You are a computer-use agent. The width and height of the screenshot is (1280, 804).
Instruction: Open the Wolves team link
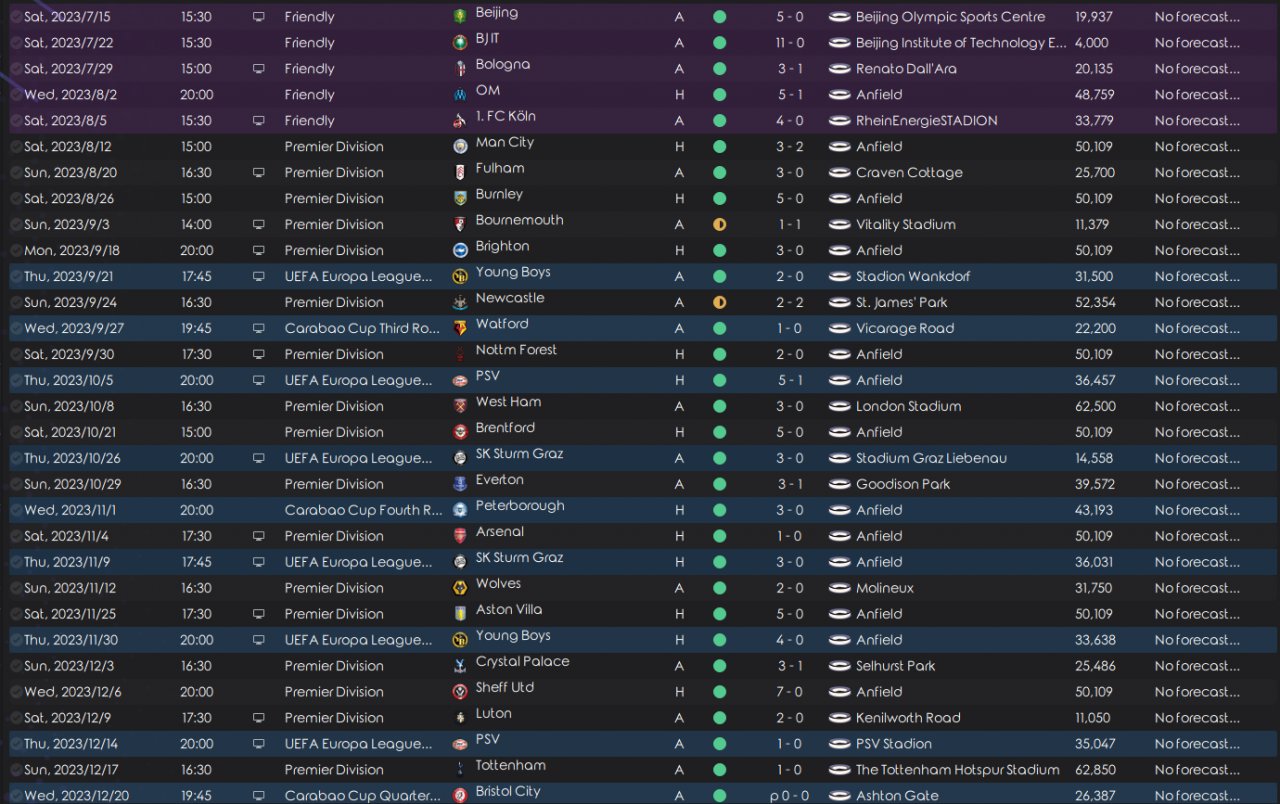pos(498,584)
